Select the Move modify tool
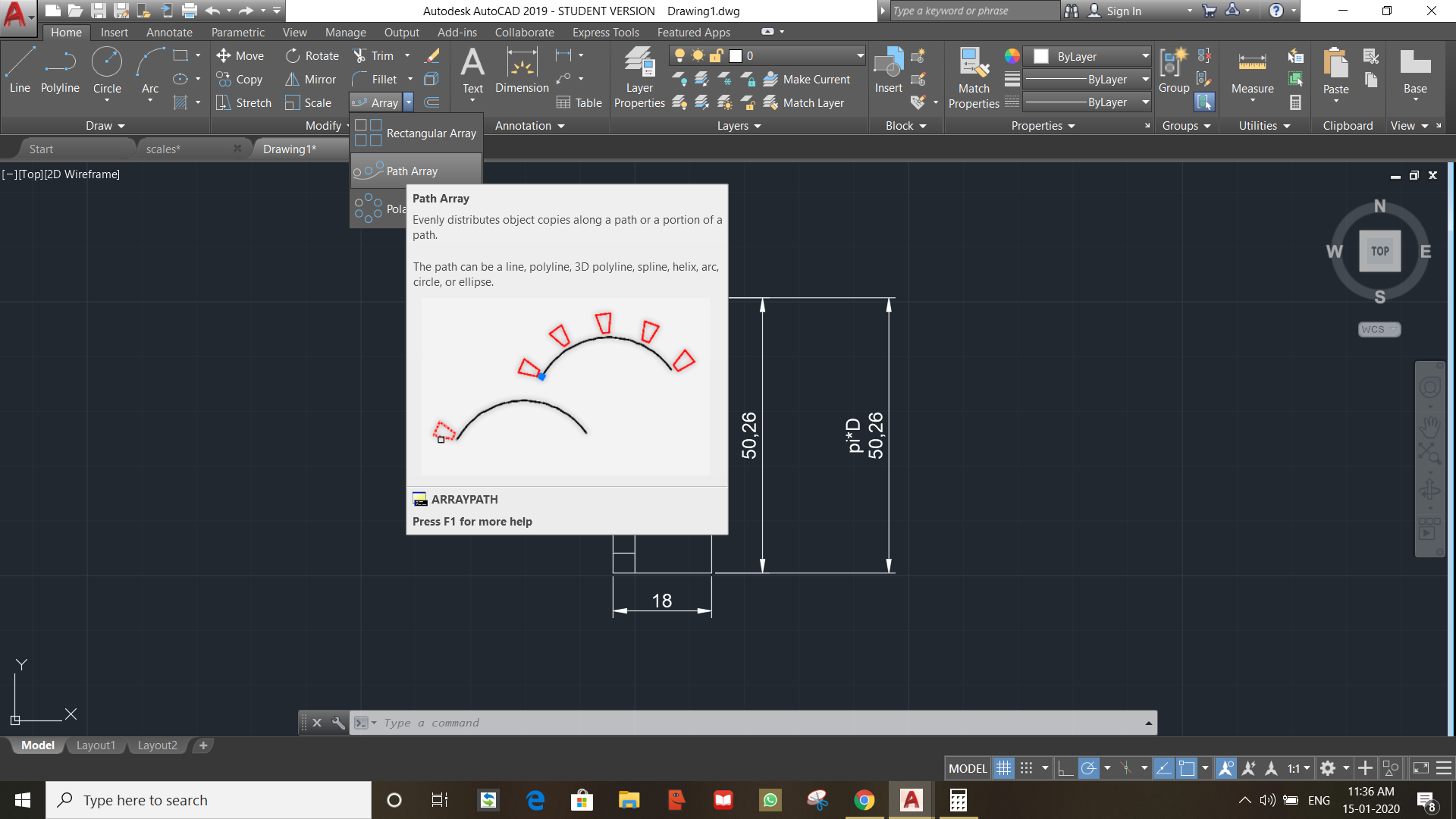The height and width of the screenshot is (819, 1456). click(240, 55)
